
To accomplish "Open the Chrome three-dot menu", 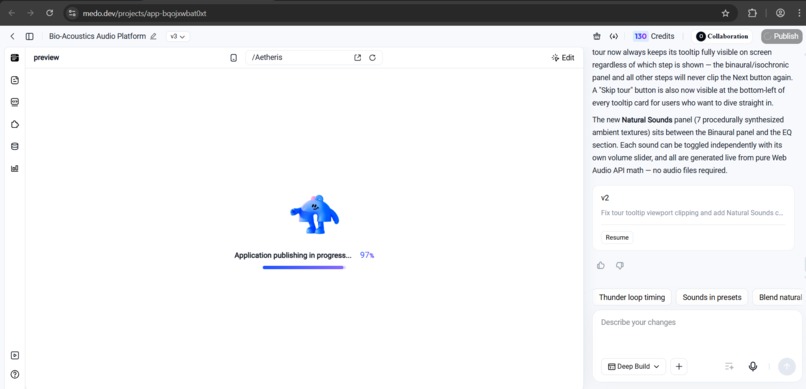I will (799, 13).
